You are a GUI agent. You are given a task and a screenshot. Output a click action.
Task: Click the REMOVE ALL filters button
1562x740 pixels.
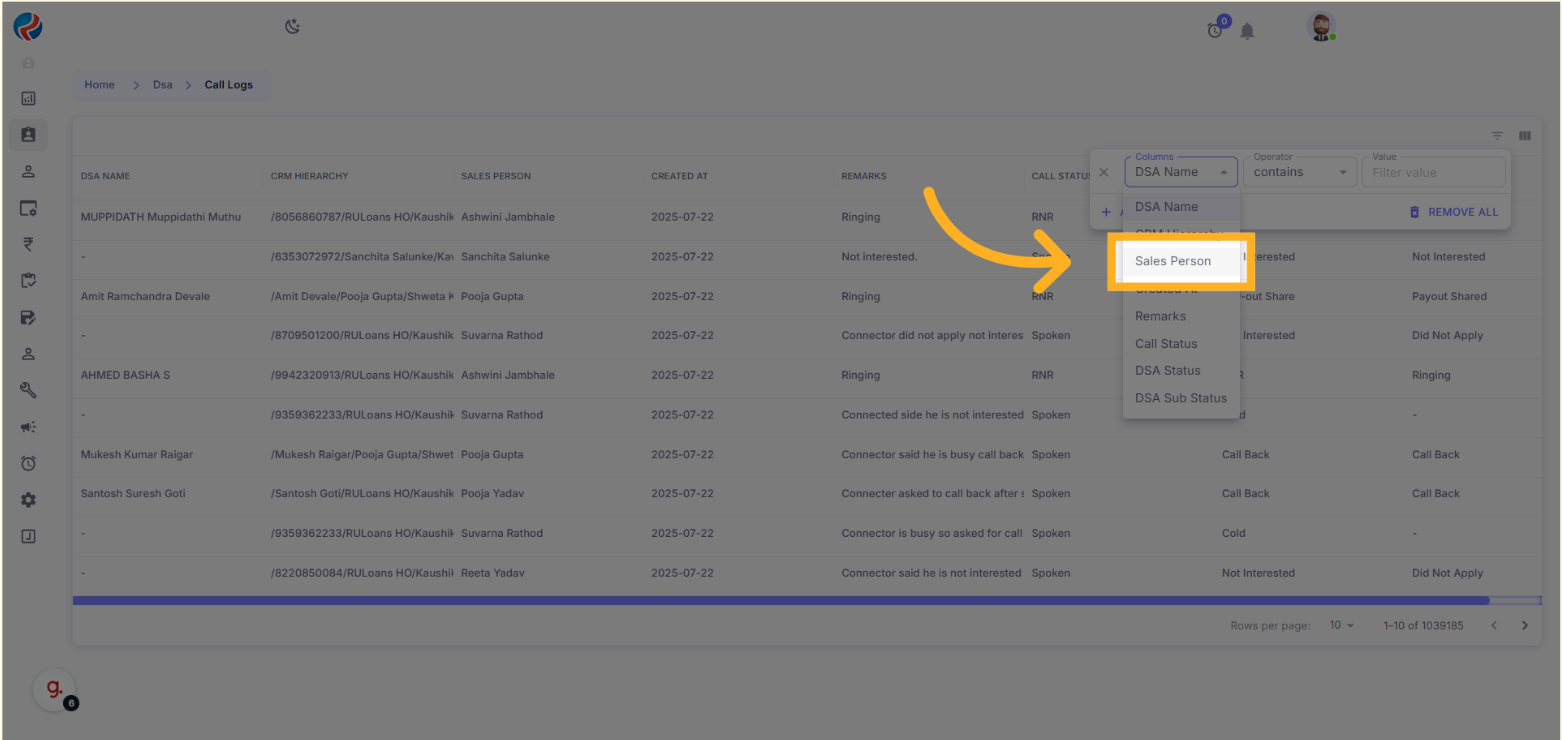click(1453, 212)
